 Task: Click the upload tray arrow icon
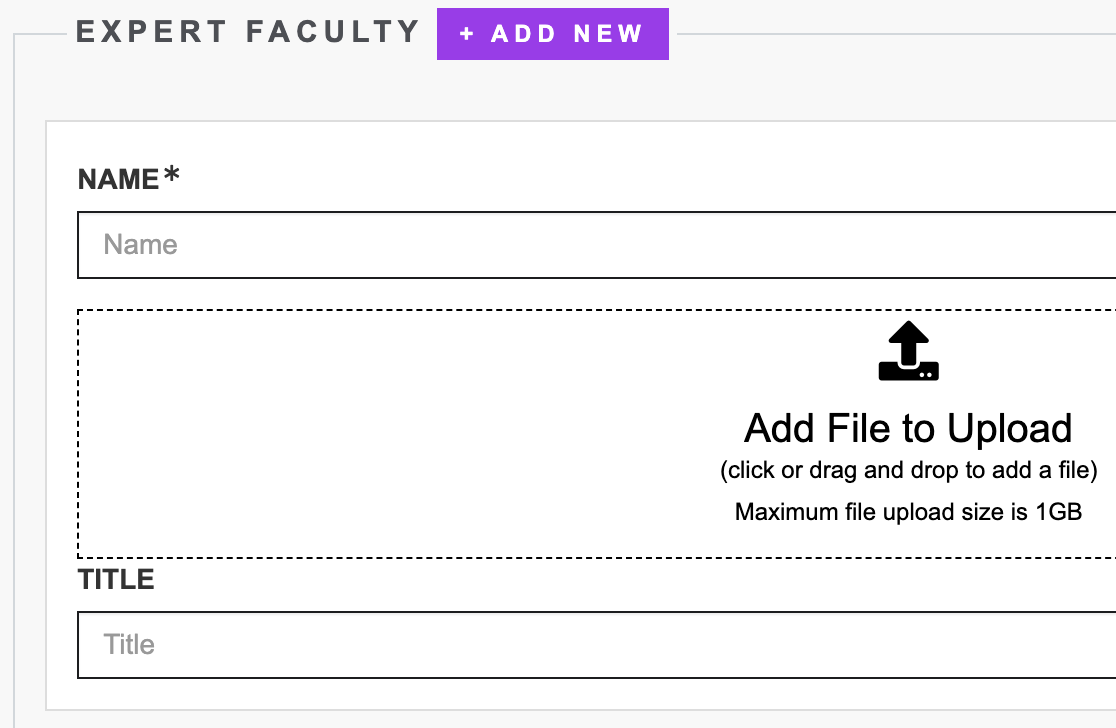pyautogui.click(x=908, y=352)
